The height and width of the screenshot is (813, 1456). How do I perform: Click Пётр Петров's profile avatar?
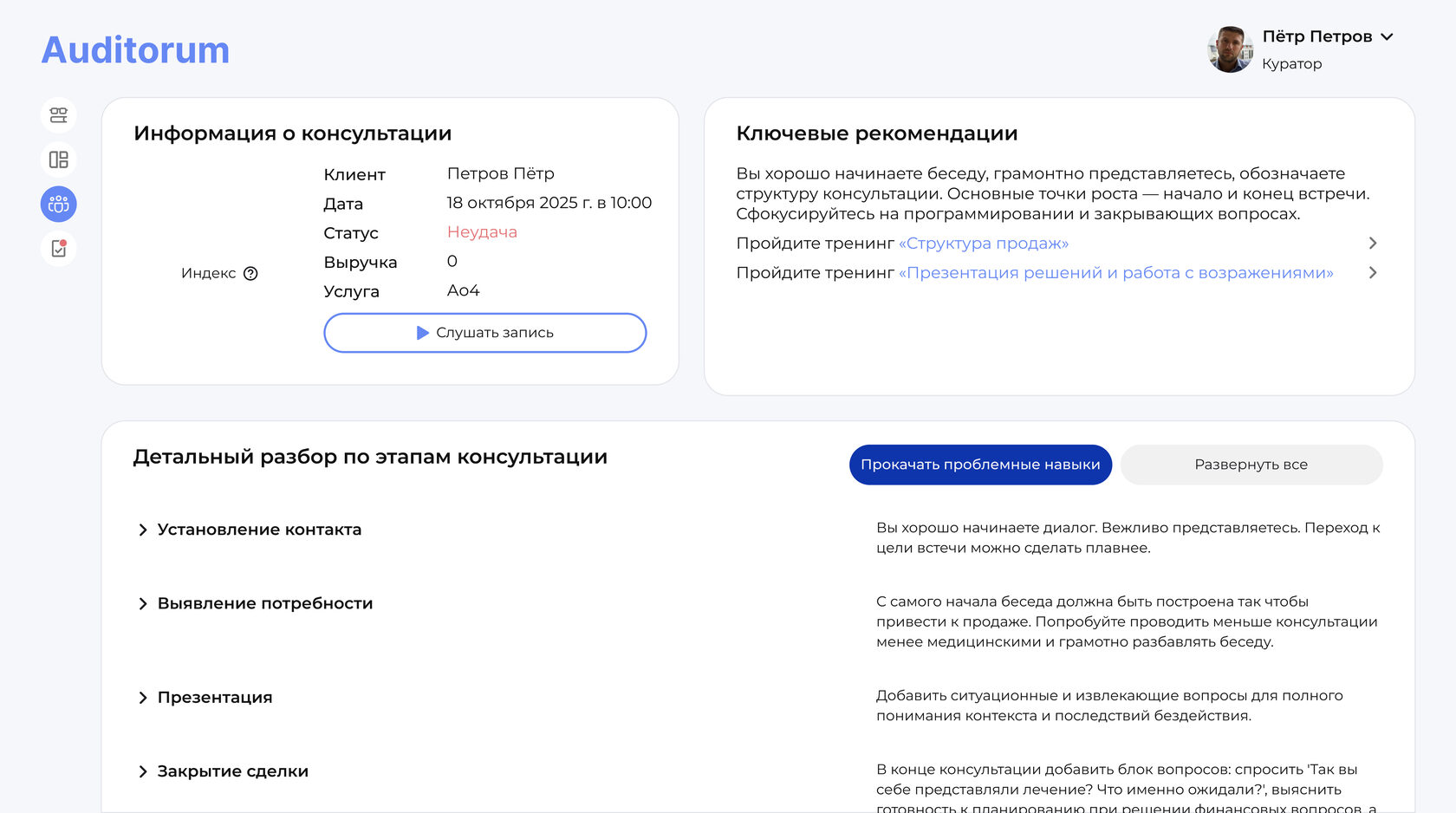click(x=1230, y=49)
